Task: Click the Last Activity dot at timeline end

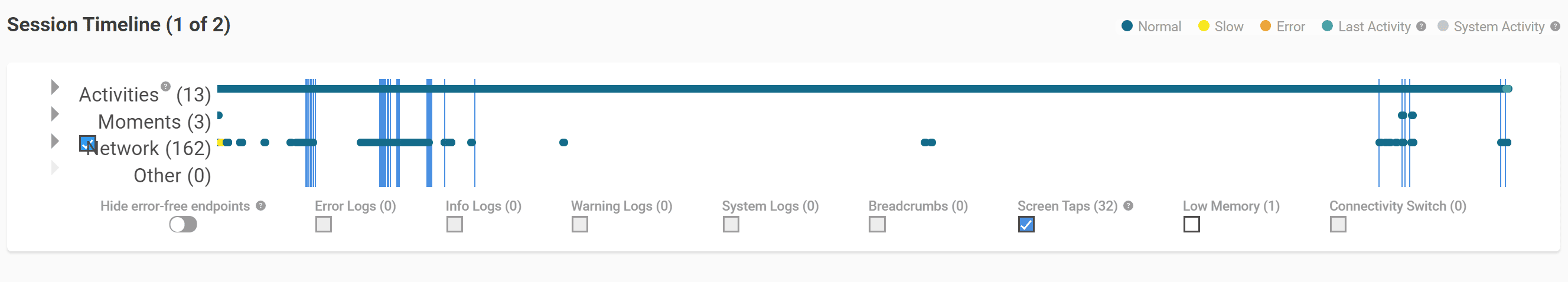Action: 1507,88
